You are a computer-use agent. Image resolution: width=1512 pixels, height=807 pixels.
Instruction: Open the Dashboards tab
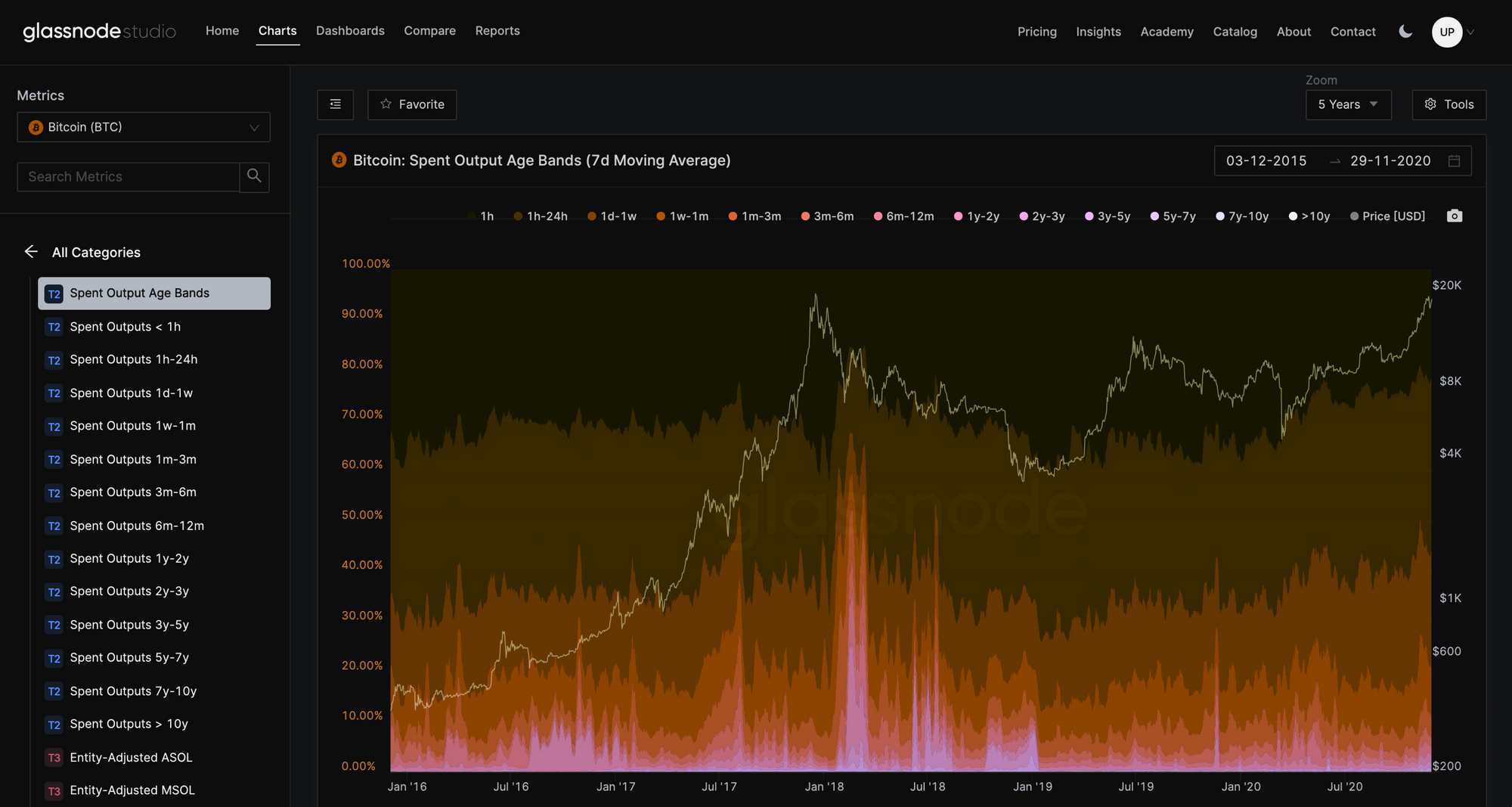coord(350,31)
